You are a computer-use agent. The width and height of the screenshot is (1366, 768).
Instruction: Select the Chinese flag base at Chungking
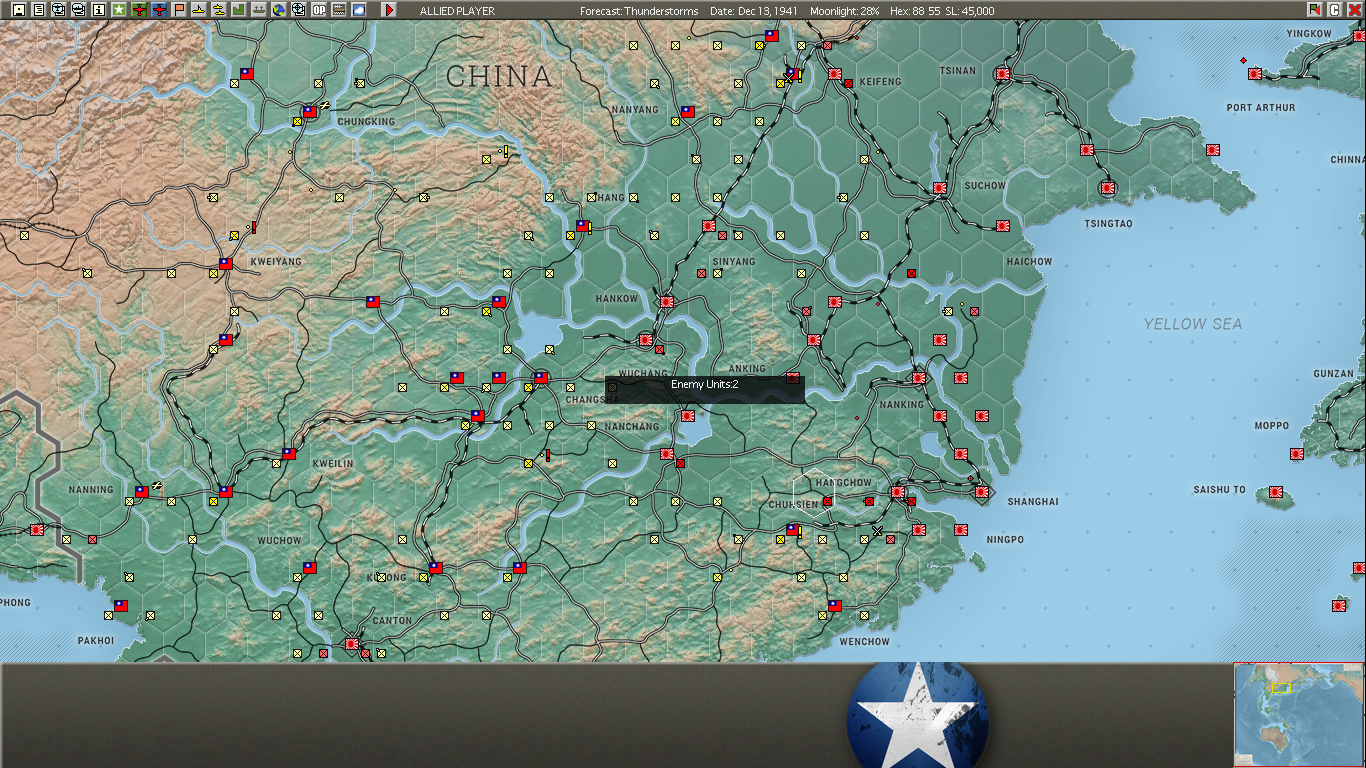coord(310,112)
